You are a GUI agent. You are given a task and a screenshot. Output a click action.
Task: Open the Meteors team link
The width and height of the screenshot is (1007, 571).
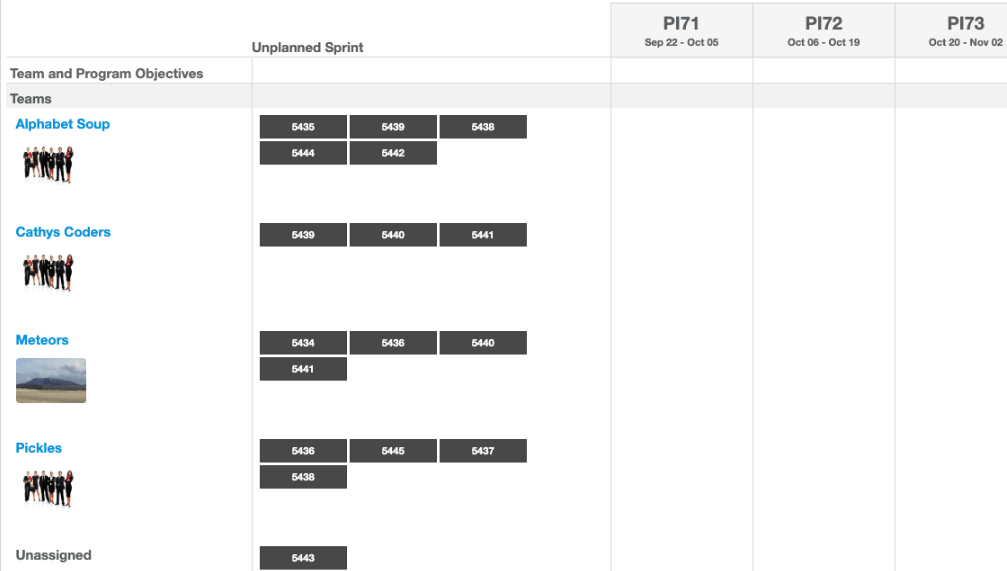pyautogui.click(x=42, y=340)
